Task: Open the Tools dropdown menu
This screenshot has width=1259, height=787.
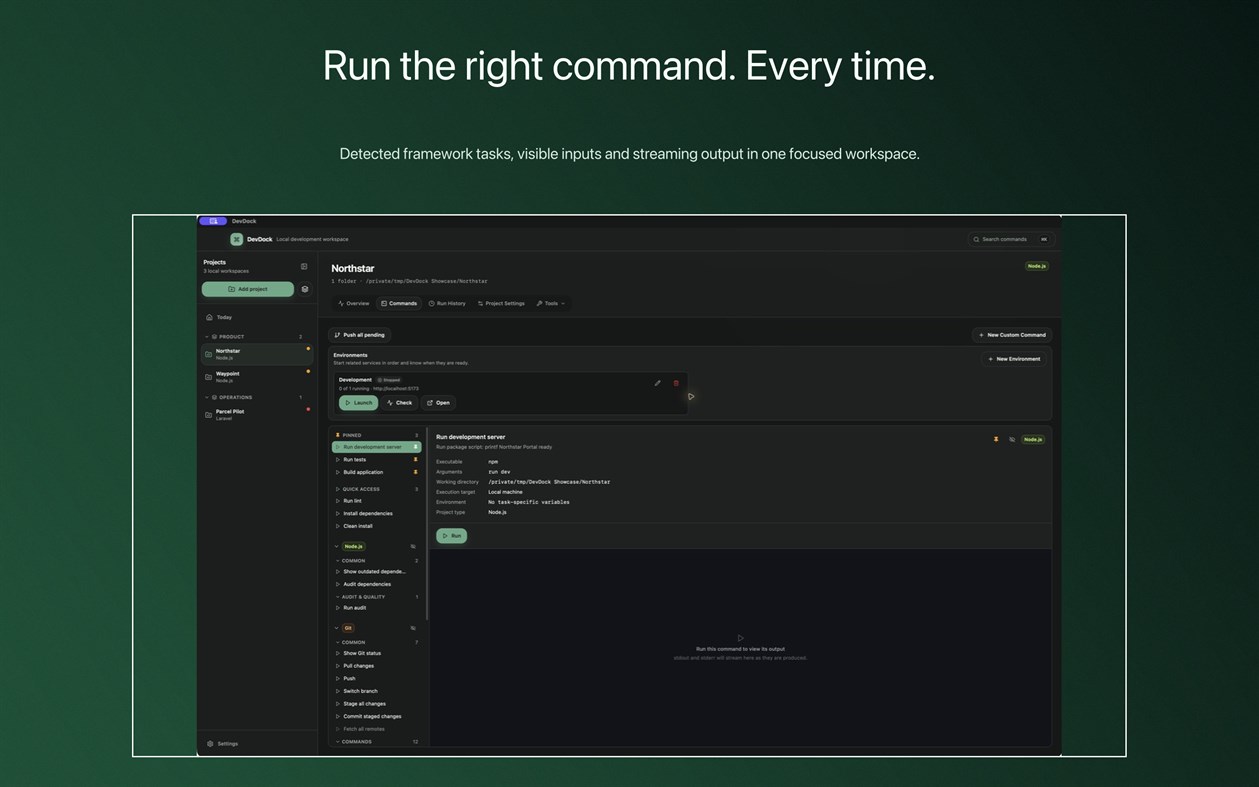Action: pyautogui.click(x=551, y=303)
